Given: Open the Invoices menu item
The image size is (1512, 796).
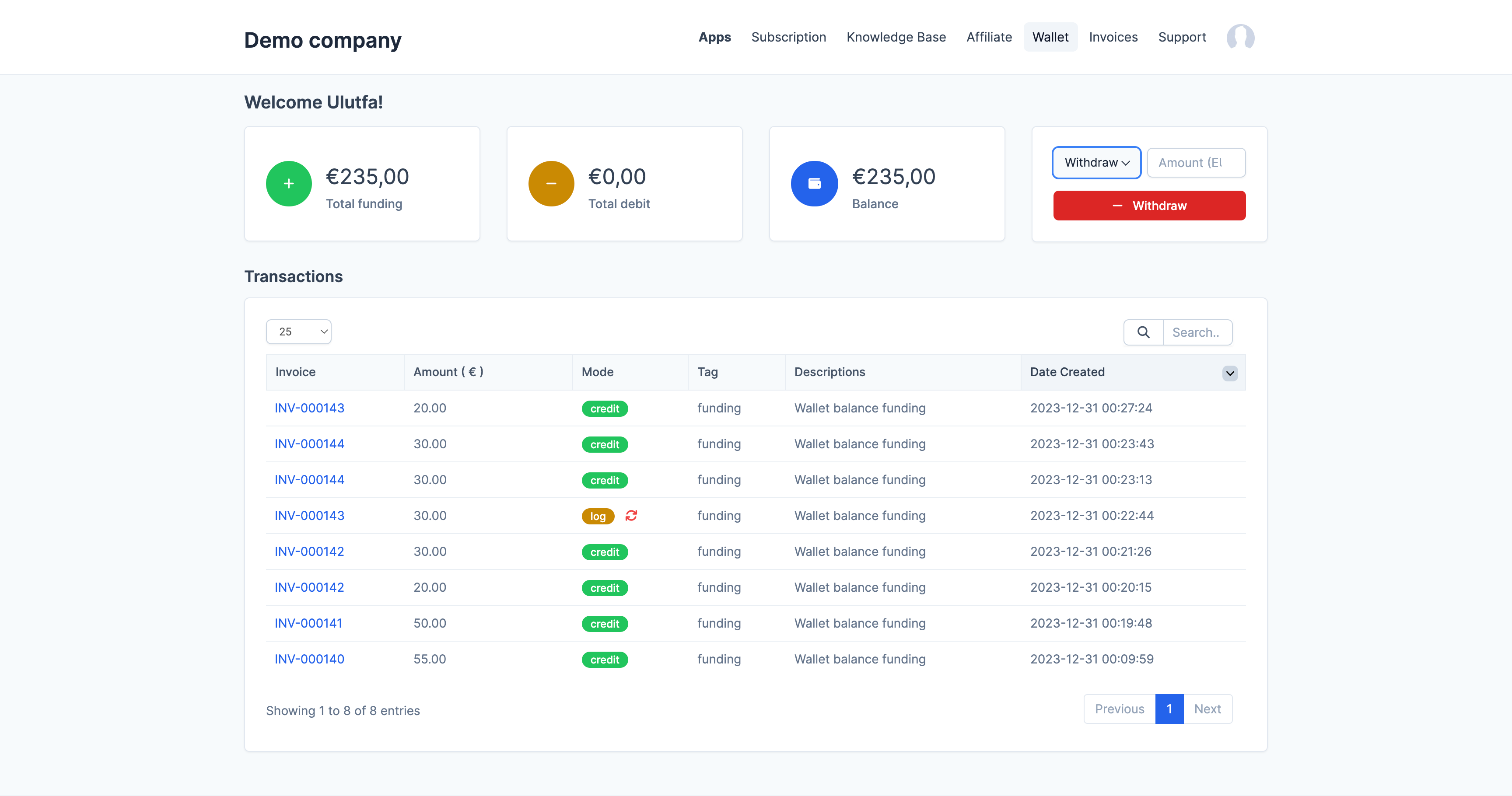Looking at the screenshot, I should pos(1113,37).
